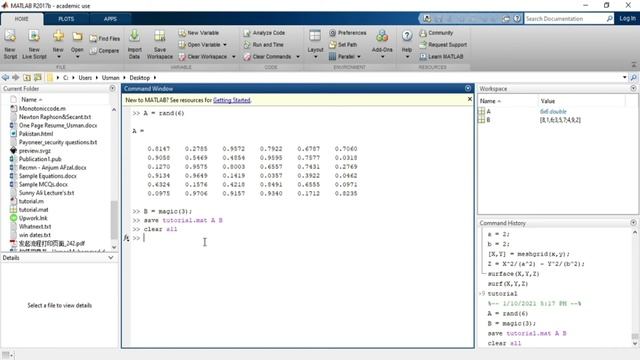Click Learn MATLAB
Viewport: 640px width, 360px height.
pyautogui.click(x=441, y=56)
